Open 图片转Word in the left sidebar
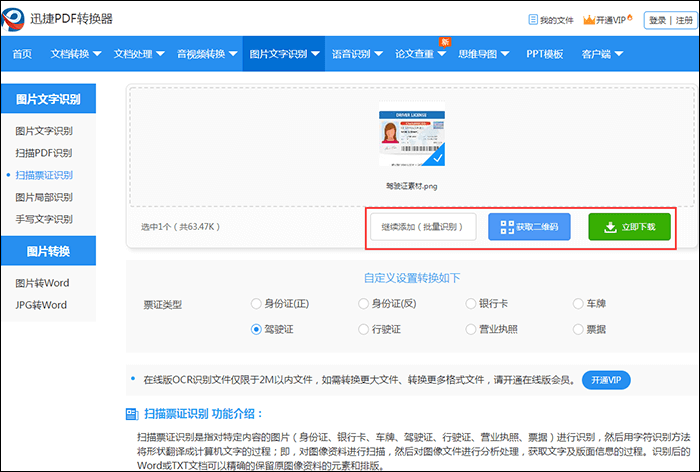 point(41,283)
